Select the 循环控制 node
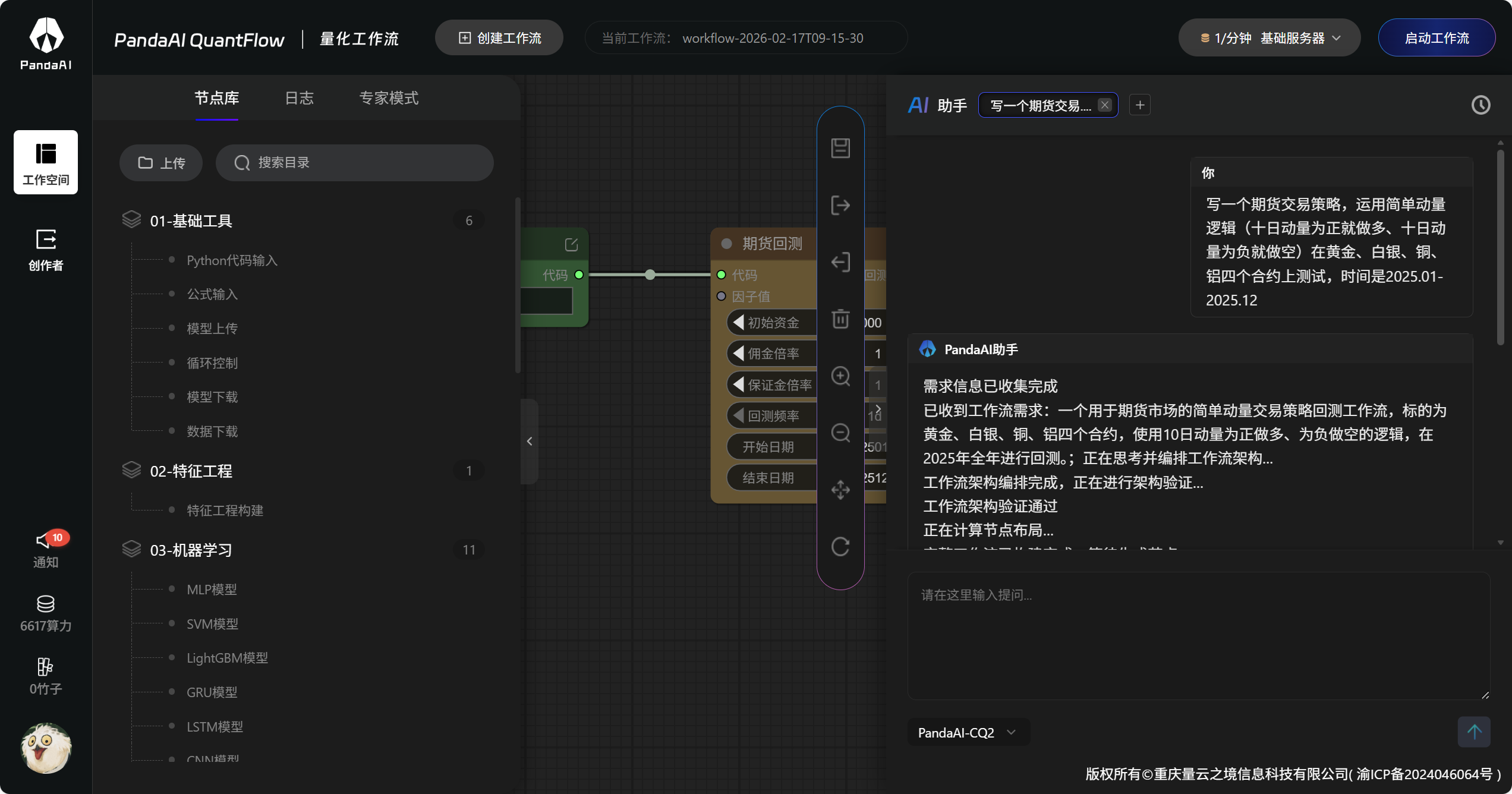The image size is (1512, 794). (212, 363)
